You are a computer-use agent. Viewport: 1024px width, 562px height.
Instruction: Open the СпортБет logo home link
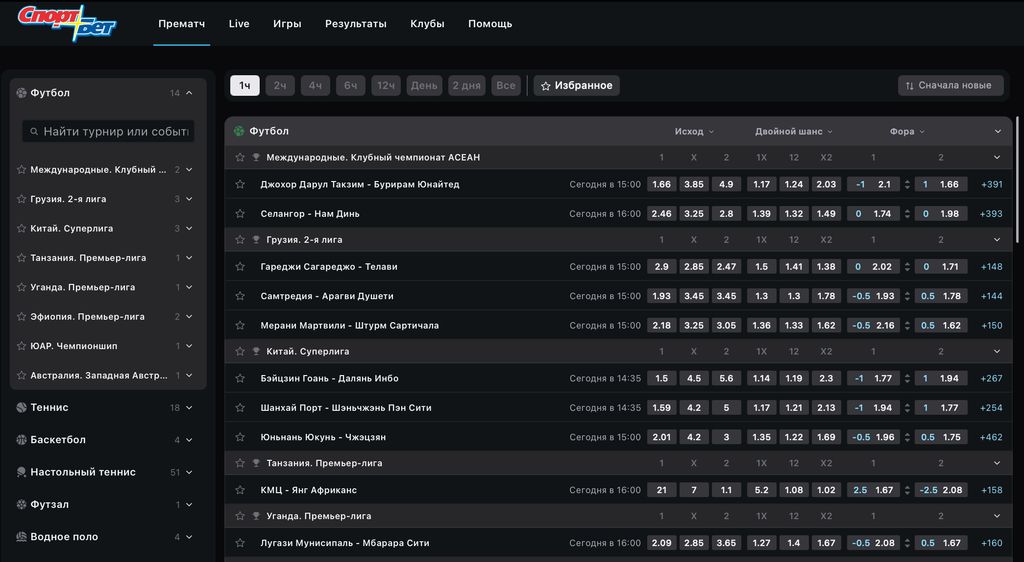[67, 23]
